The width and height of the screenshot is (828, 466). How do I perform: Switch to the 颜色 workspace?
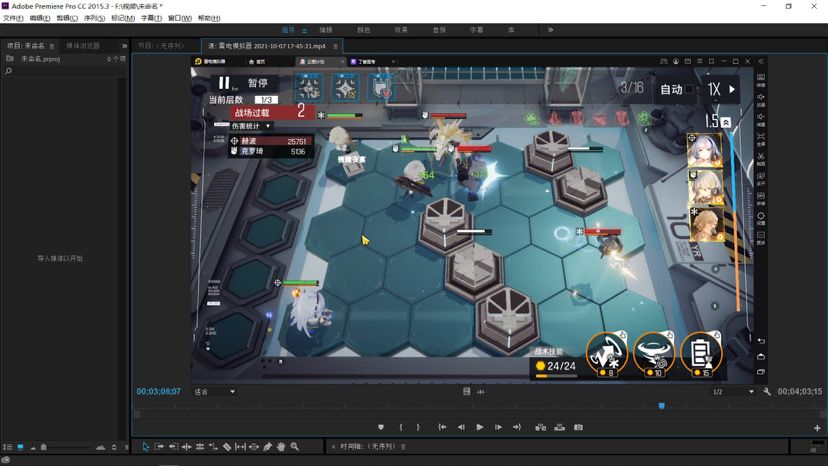[363, 30]
